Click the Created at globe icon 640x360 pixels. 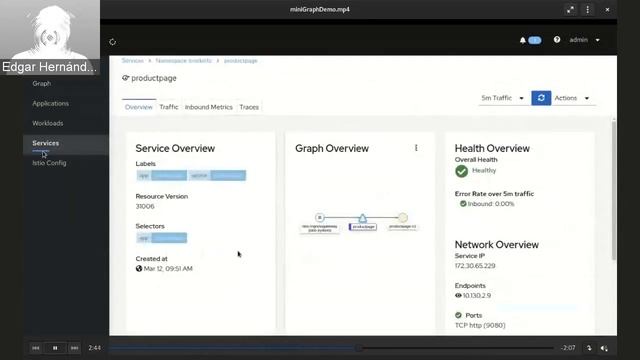pyautogui.click(x=139, y=269)
